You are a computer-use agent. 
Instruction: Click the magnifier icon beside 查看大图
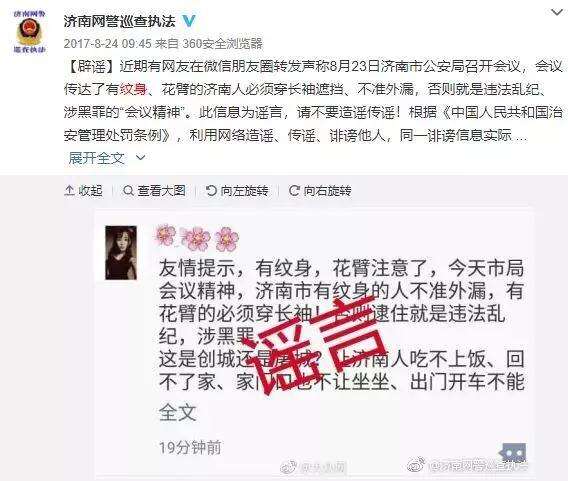click(x=128, y=191)
